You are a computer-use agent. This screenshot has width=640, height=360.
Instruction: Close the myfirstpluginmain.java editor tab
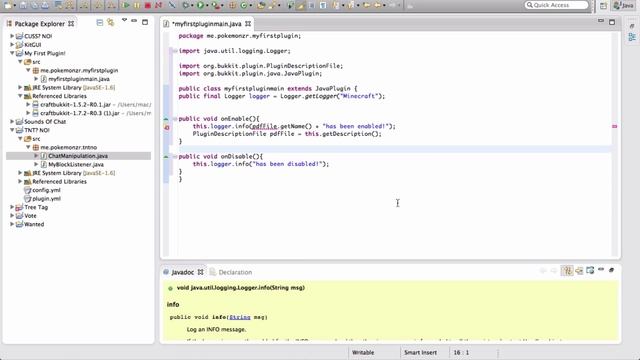(x=248, y=24)
